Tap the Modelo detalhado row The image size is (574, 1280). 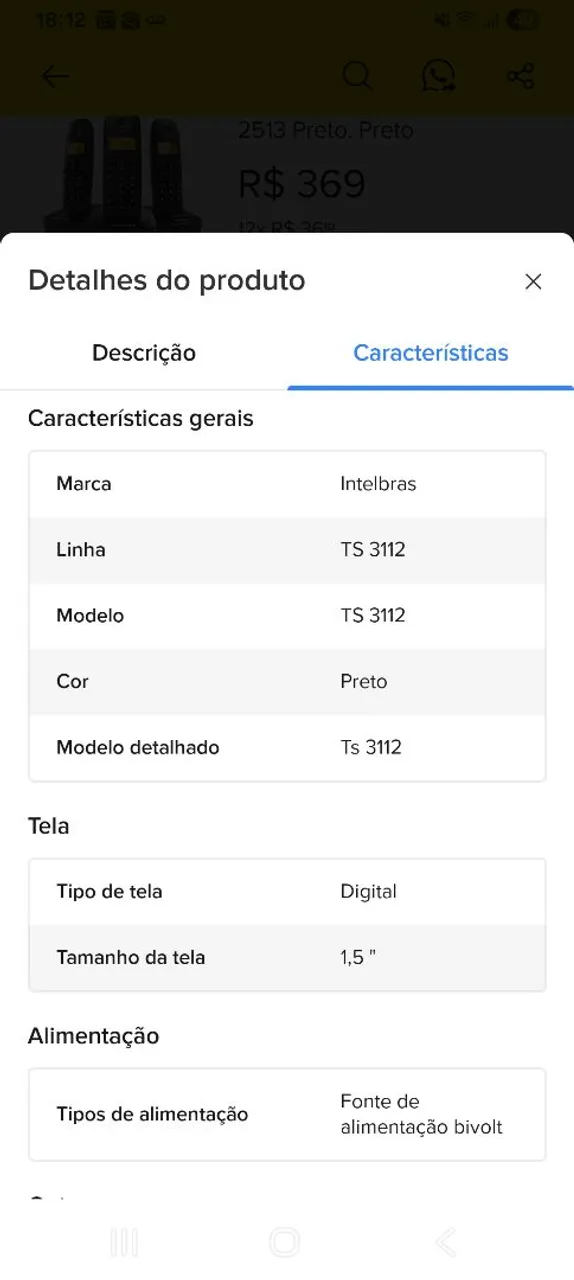point(287,747)
